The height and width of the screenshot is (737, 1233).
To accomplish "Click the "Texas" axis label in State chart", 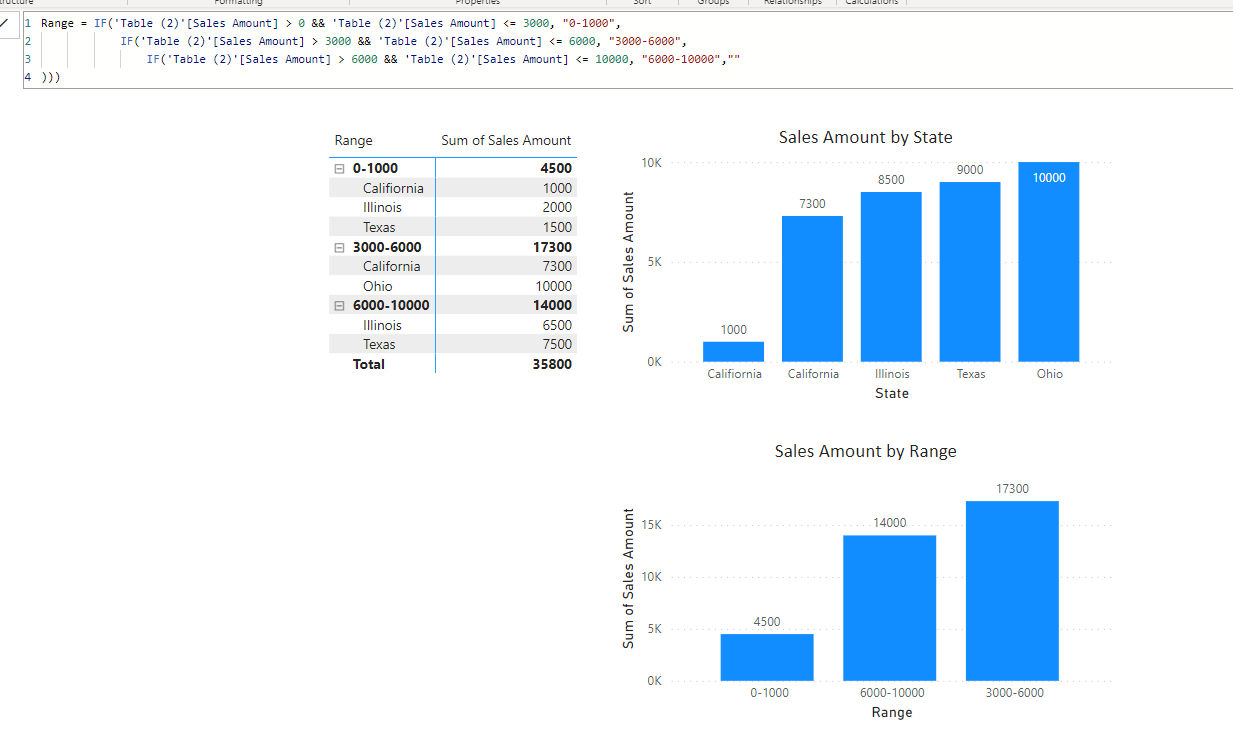I will 971,374.
